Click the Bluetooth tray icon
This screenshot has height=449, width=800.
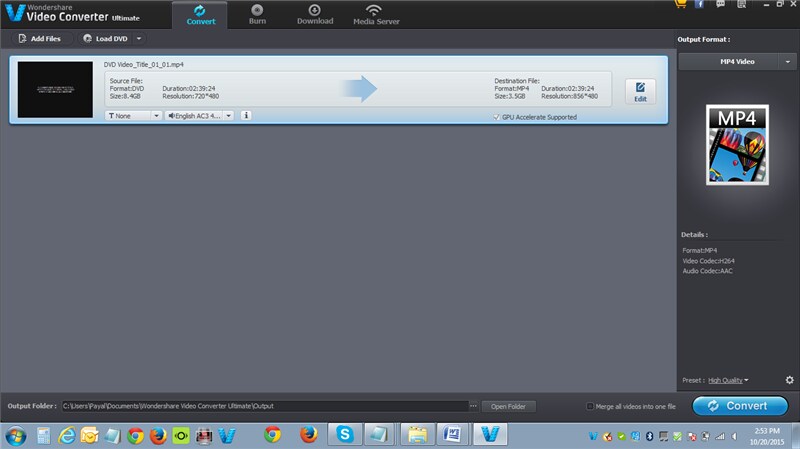click(649, 436)
